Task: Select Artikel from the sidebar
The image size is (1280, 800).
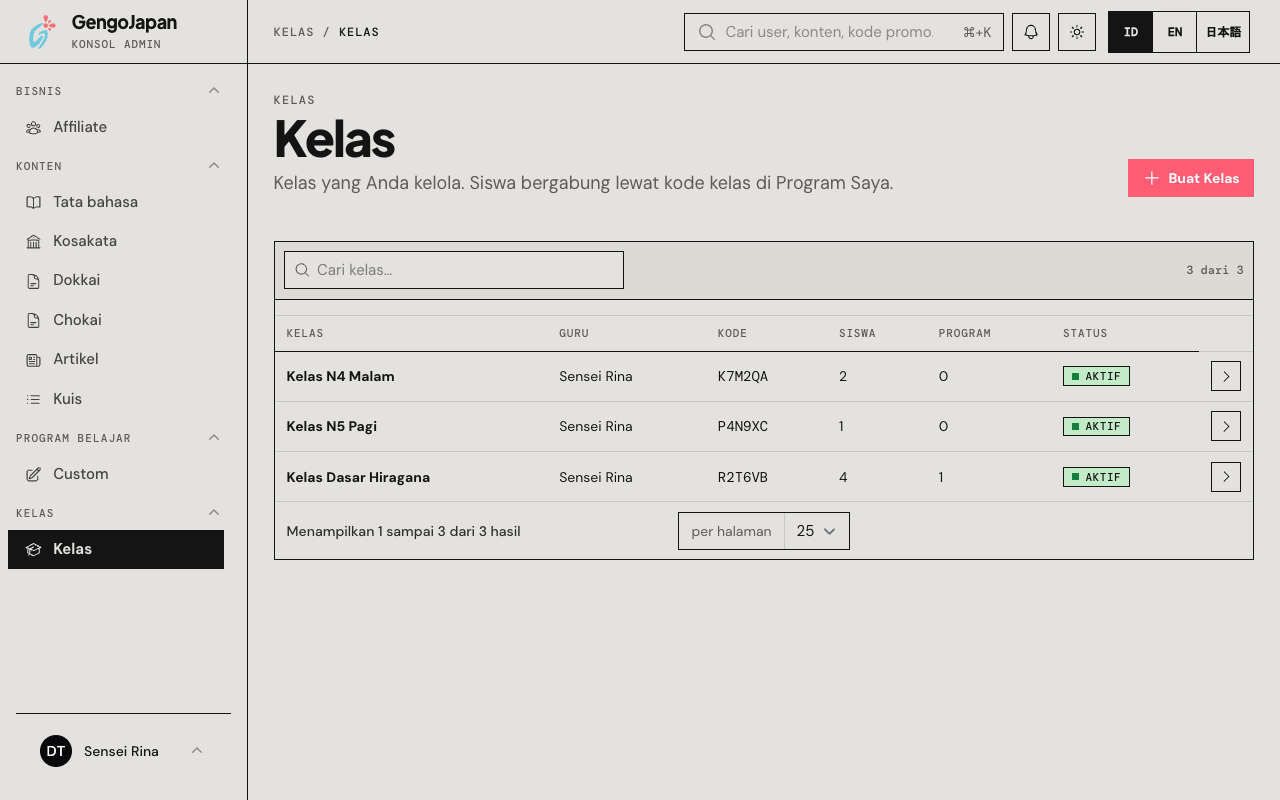Action: click(116, 359)
